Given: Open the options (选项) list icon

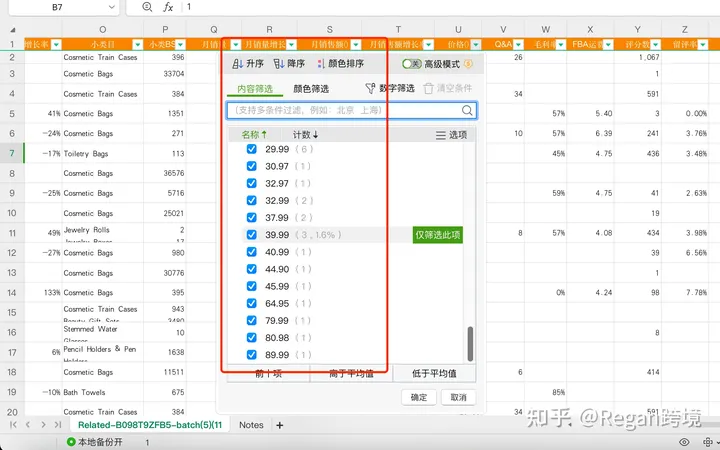Looking at the screenshot, I should coord(440,135).
